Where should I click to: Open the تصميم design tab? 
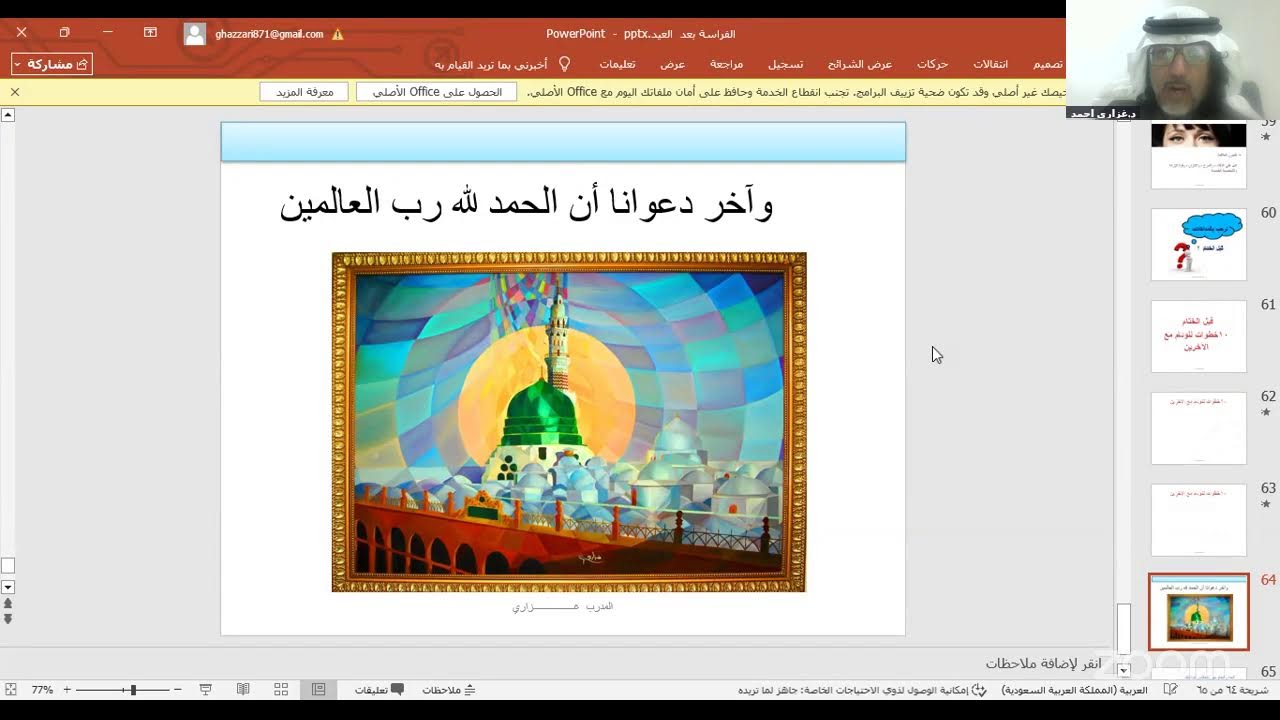[x=1048, y=64]
